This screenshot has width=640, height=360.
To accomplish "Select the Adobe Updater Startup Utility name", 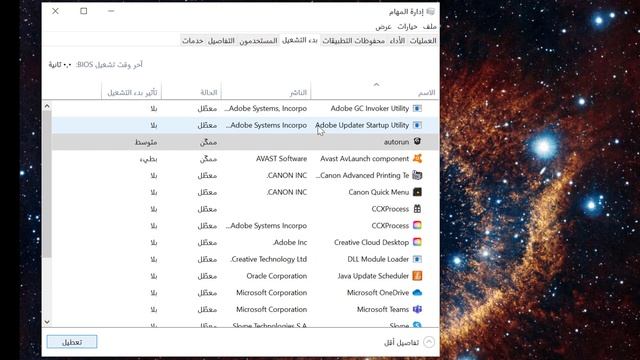I will [x=362, y=125].
